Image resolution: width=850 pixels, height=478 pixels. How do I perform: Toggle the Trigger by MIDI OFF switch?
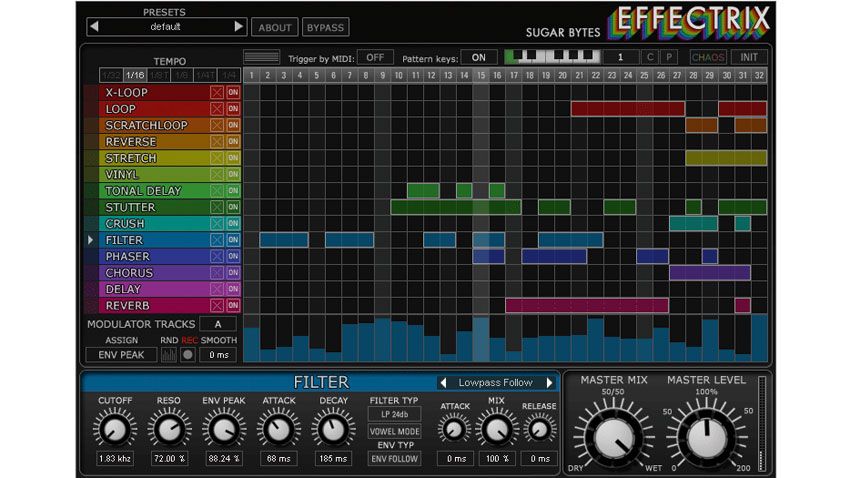375,57
